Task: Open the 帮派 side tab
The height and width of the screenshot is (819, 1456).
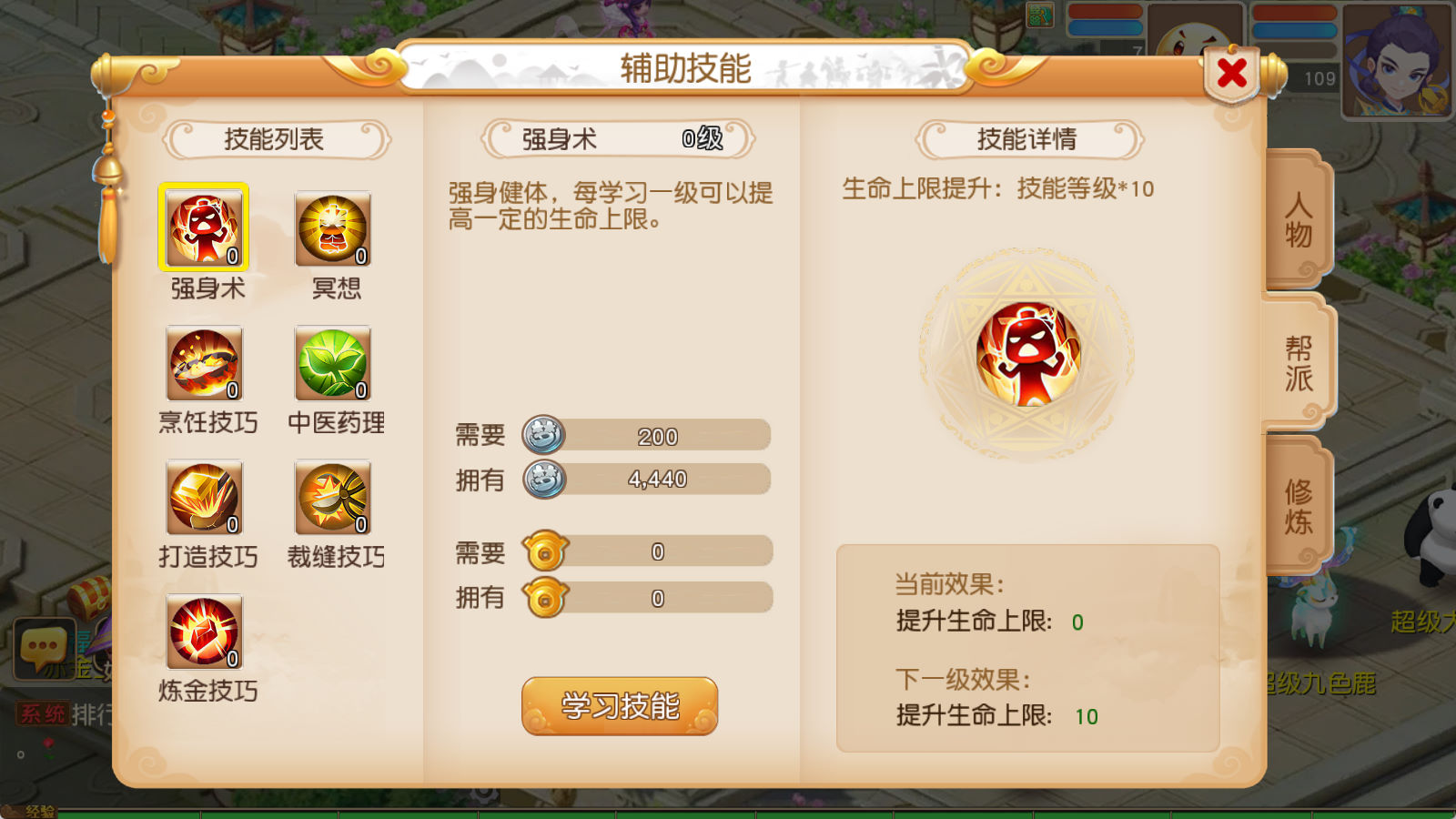Action: tap(1298, 362)
